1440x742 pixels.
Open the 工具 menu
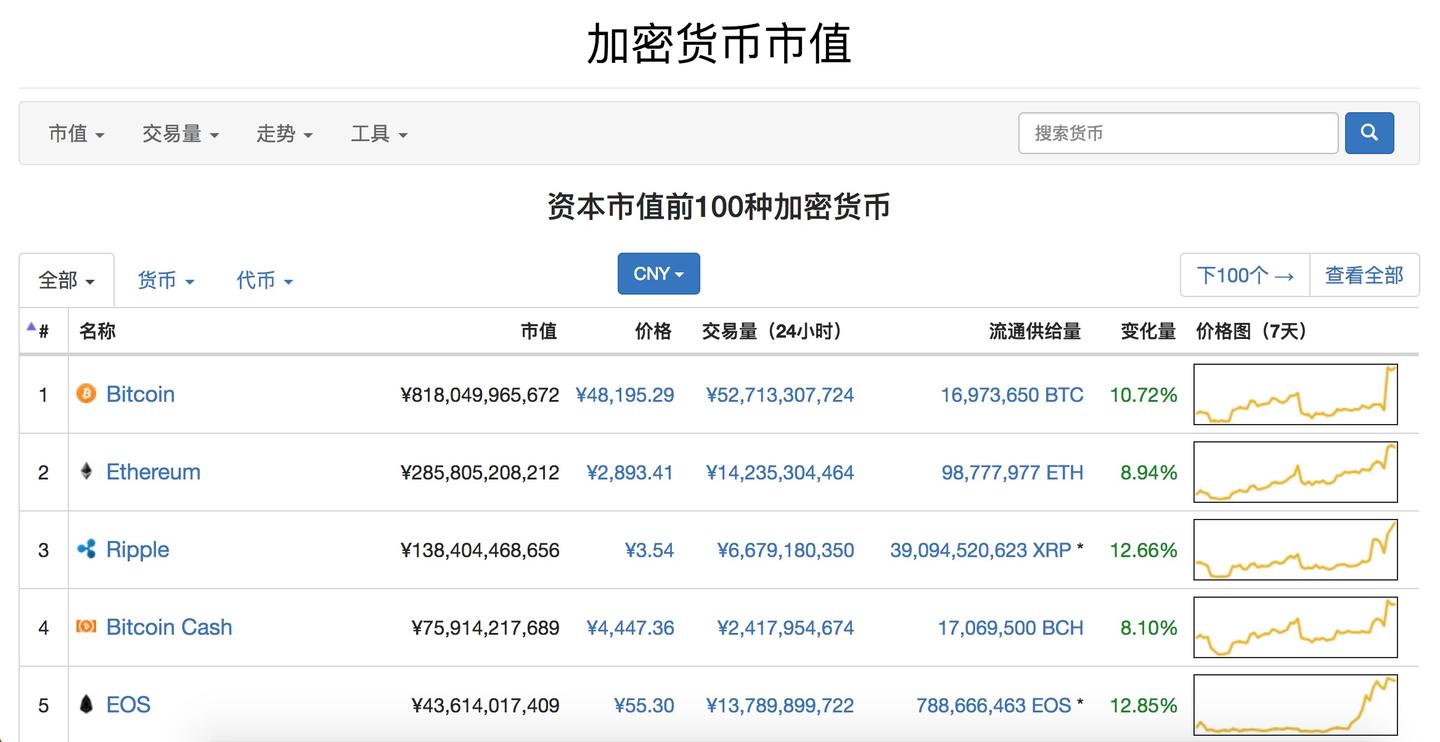379,133
